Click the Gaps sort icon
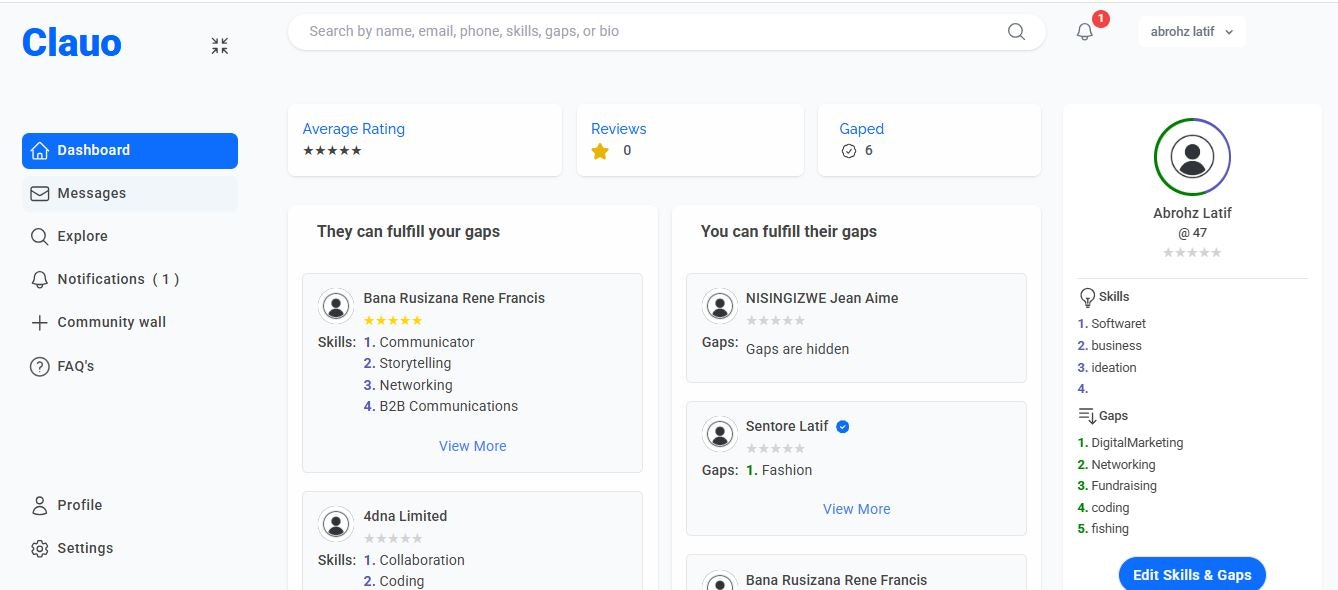 pos(1087,416)
